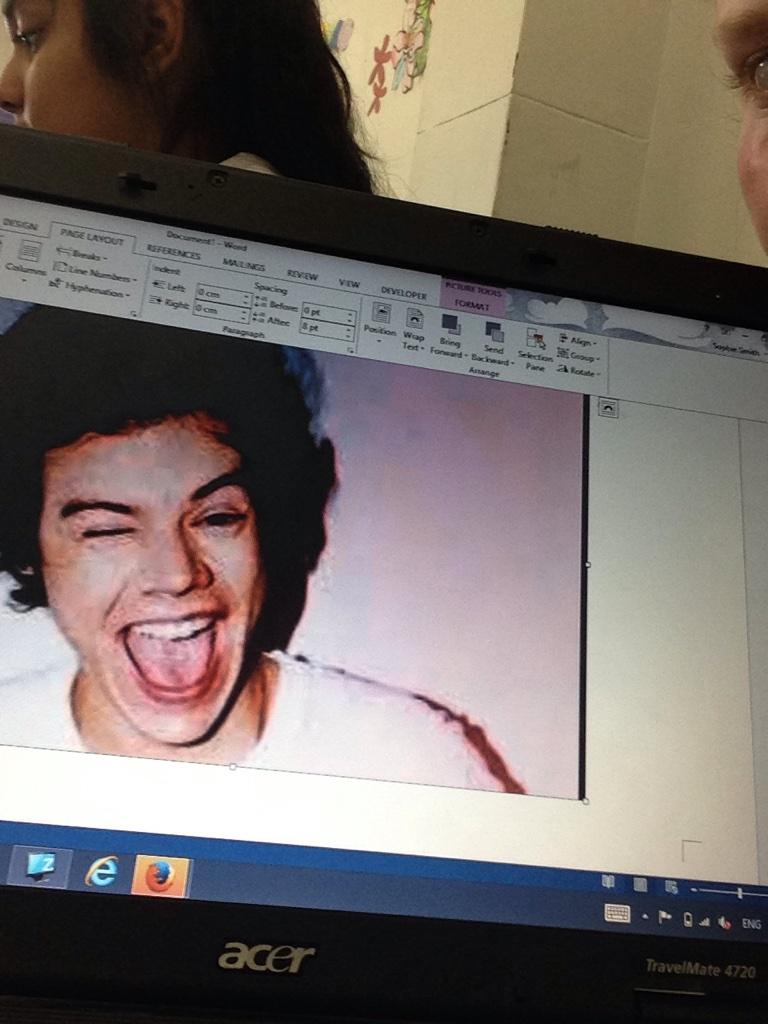Open the Group objects dropdown

coord(577,357)
